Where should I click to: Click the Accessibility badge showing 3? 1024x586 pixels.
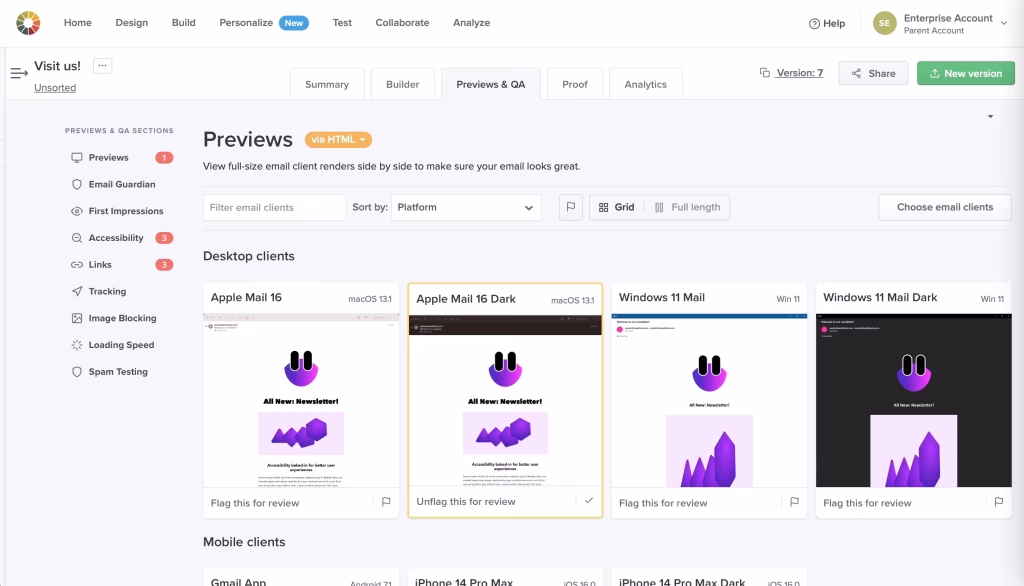click(164, 238)
